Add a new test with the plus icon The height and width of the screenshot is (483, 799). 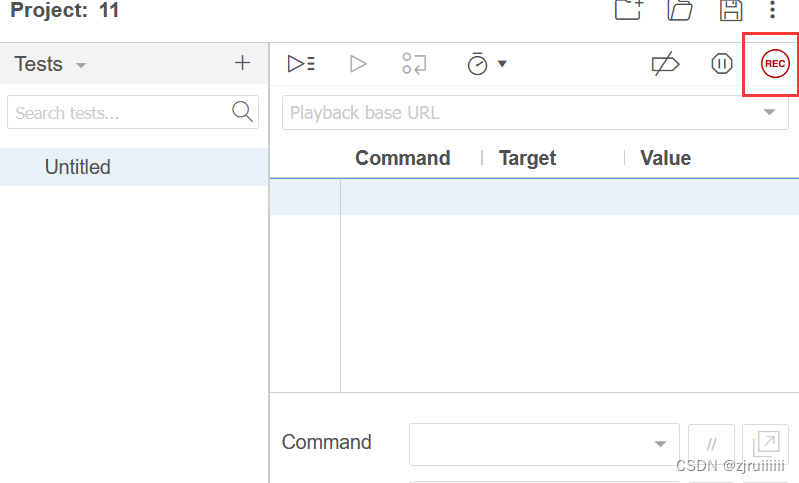pyautogui.click(x=242, y=63)
